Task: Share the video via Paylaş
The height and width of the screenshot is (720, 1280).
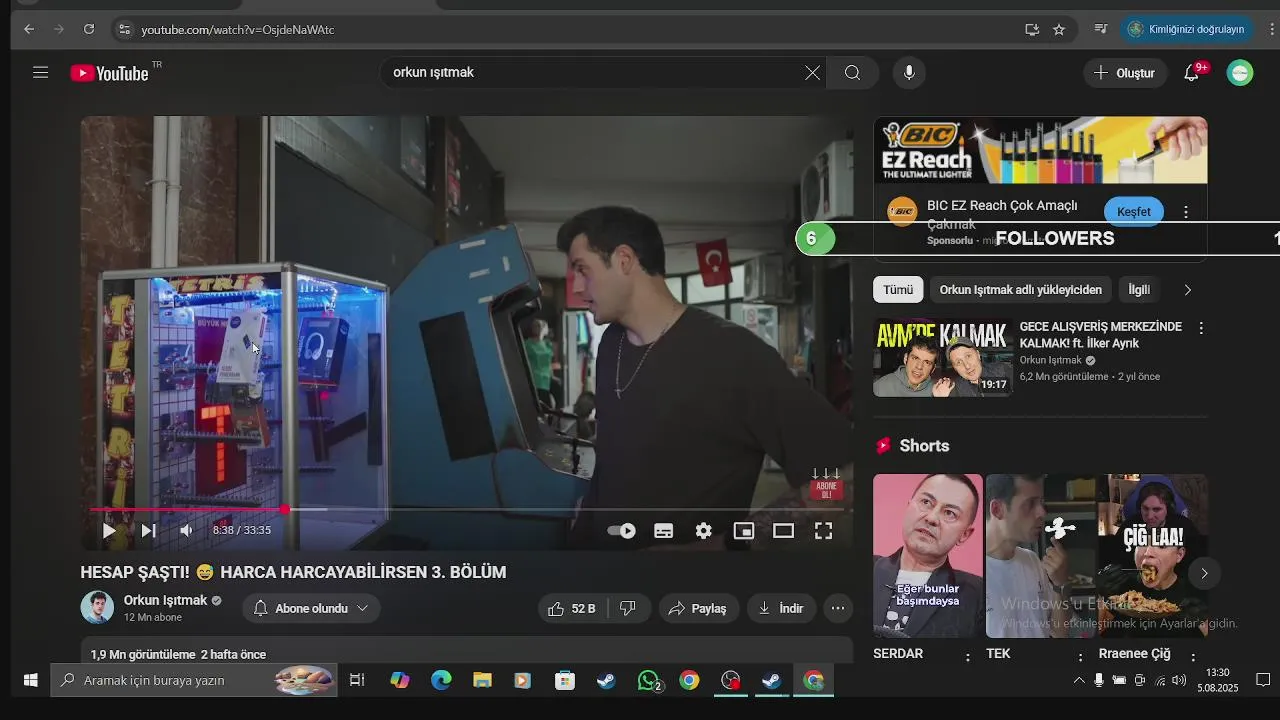Action: (x=698, y=608)
